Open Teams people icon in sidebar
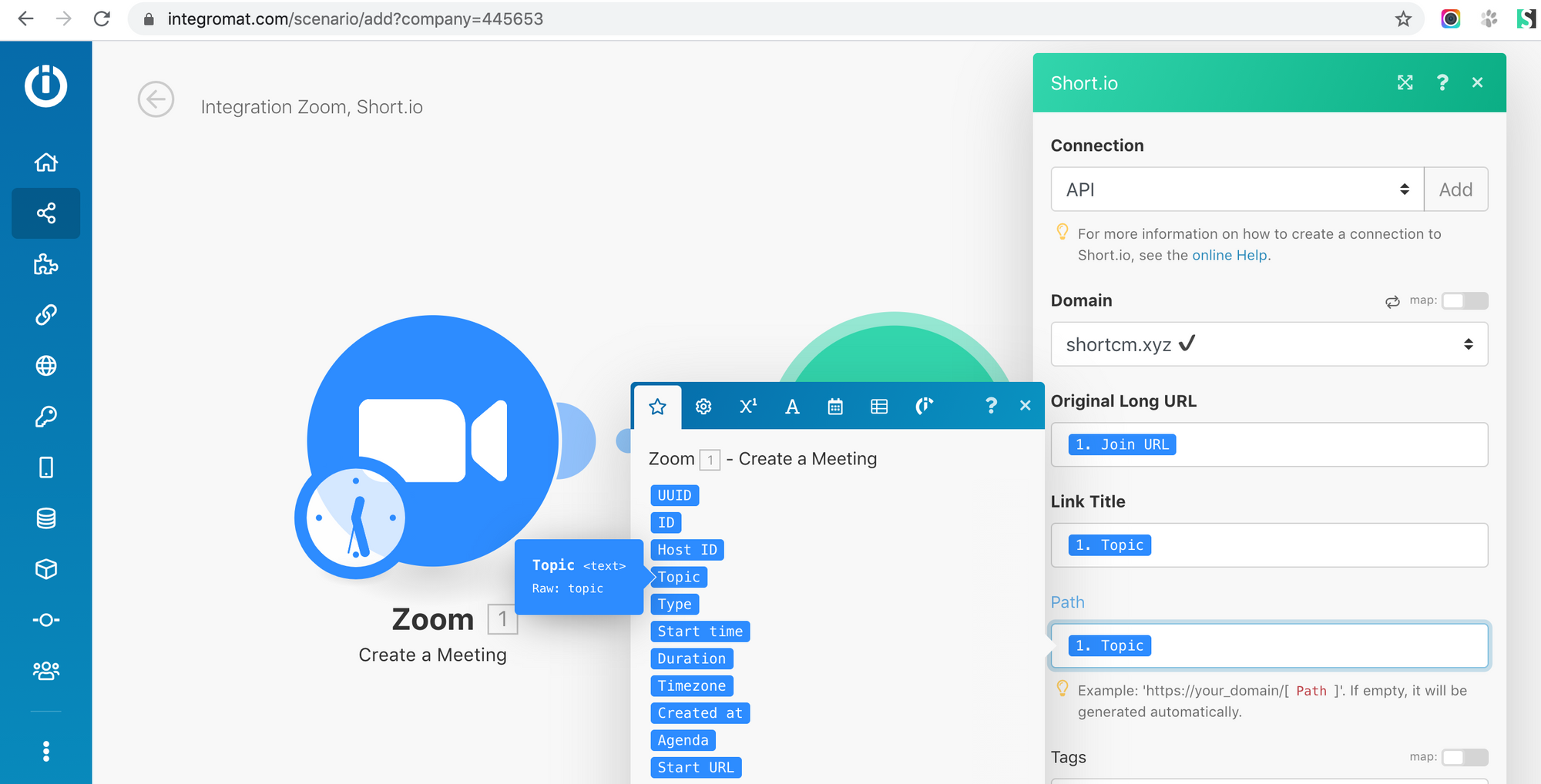 coord(46,671)
